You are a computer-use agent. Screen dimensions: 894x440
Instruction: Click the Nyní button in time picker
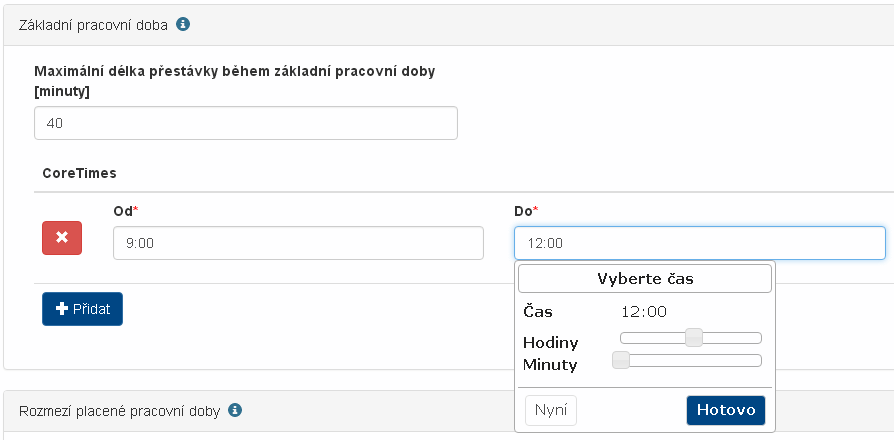pyautogui.click(x=551, y=410)
